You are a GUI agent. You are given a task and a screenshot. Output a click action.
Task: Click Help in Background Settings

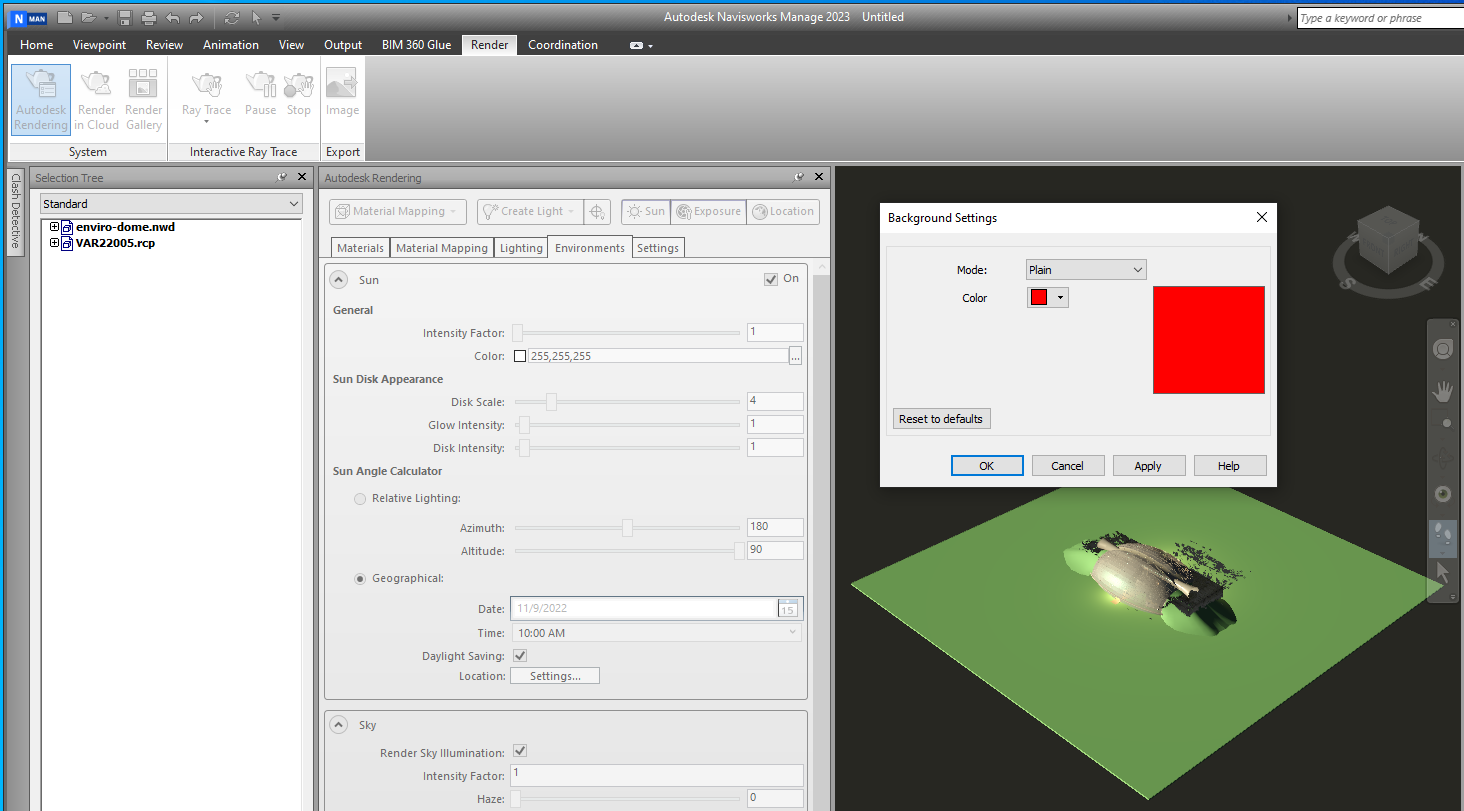(1229, 466)
